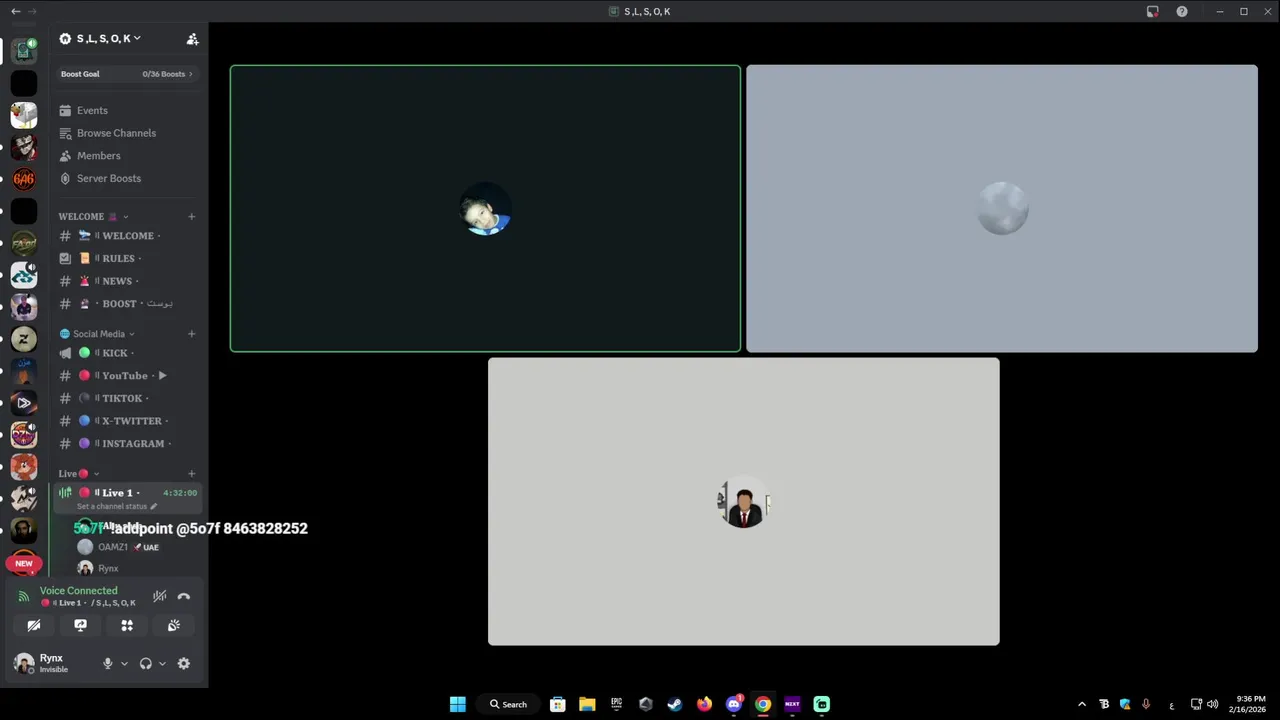Image resolution: width=1280 pixels, height=720 pixels.
Task: Open the Help question mark icon
Action: click(1182, 11)
